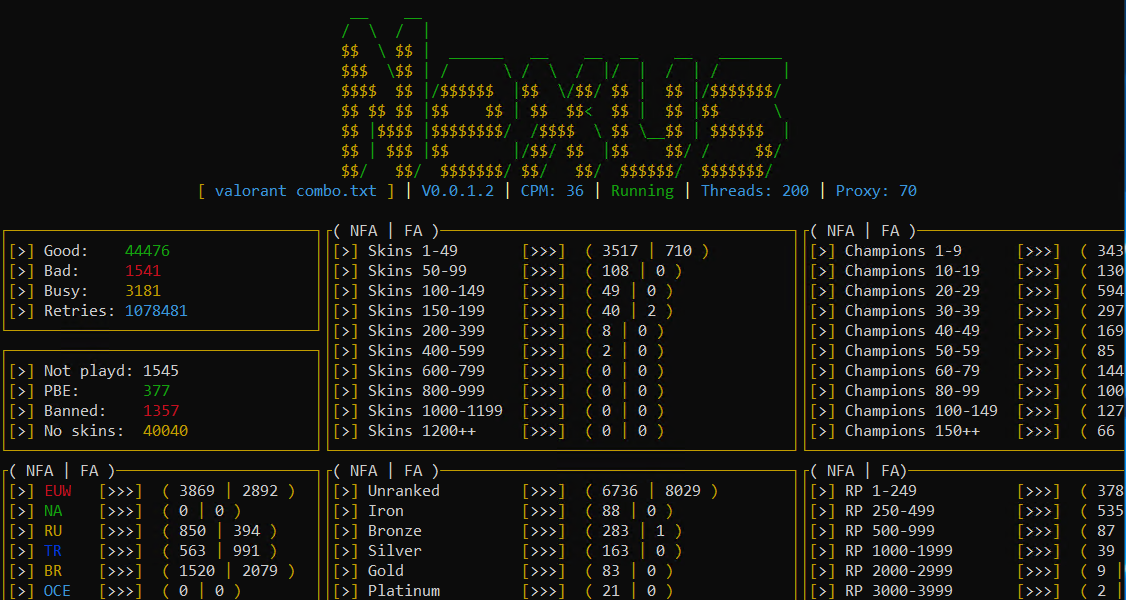Image resolution: width=1126 pixels, height=600 pixels.
Task: Click the 'Champions 60-79' row label
Action: (x=912, y=371)
